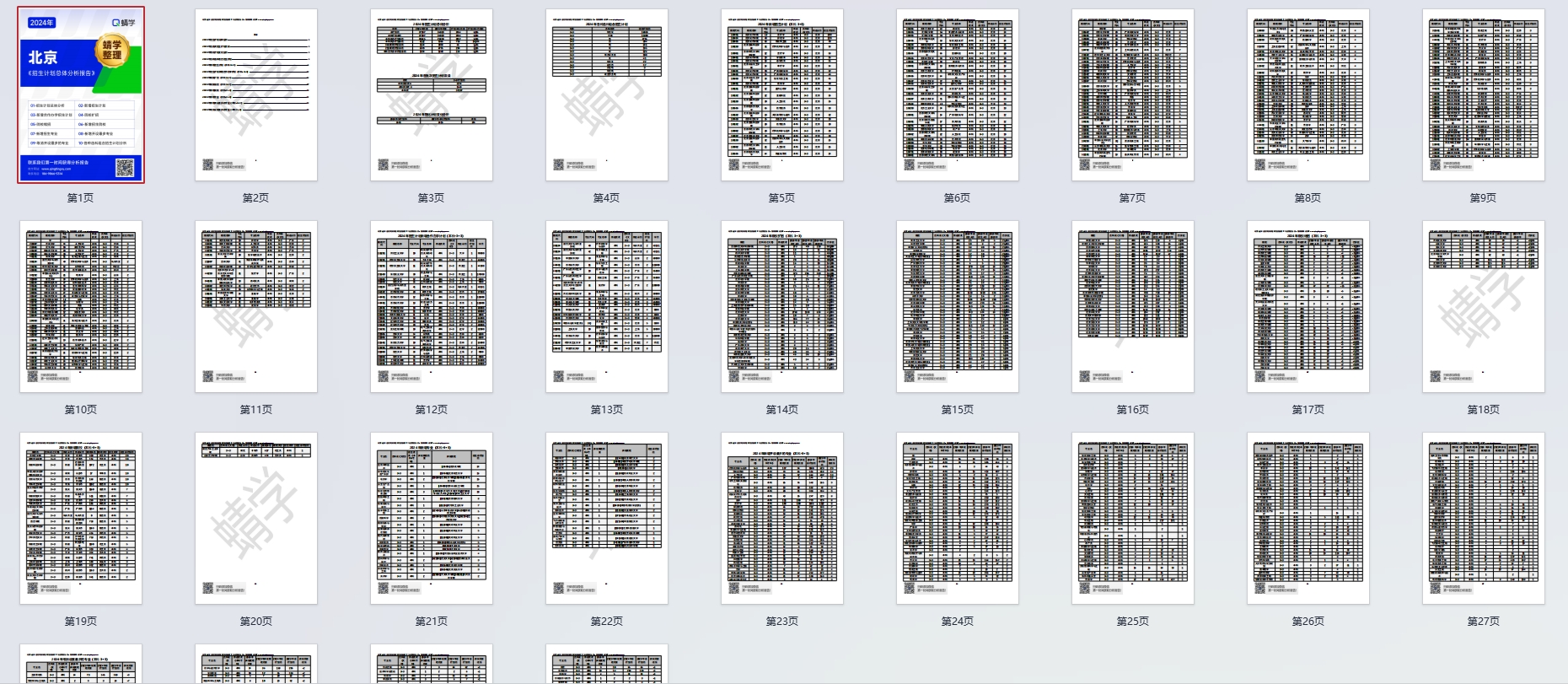Open the 第27页 page thumbnail

[1484, 519]
